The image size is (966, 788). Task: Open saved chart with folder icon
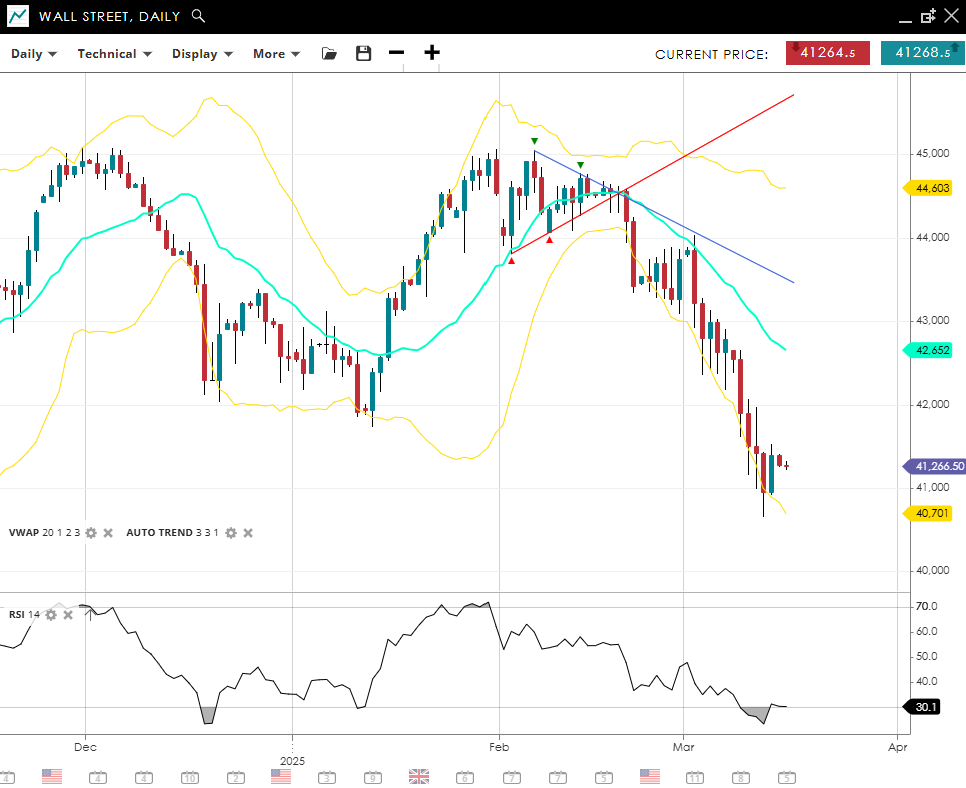(x=329, y=54)
